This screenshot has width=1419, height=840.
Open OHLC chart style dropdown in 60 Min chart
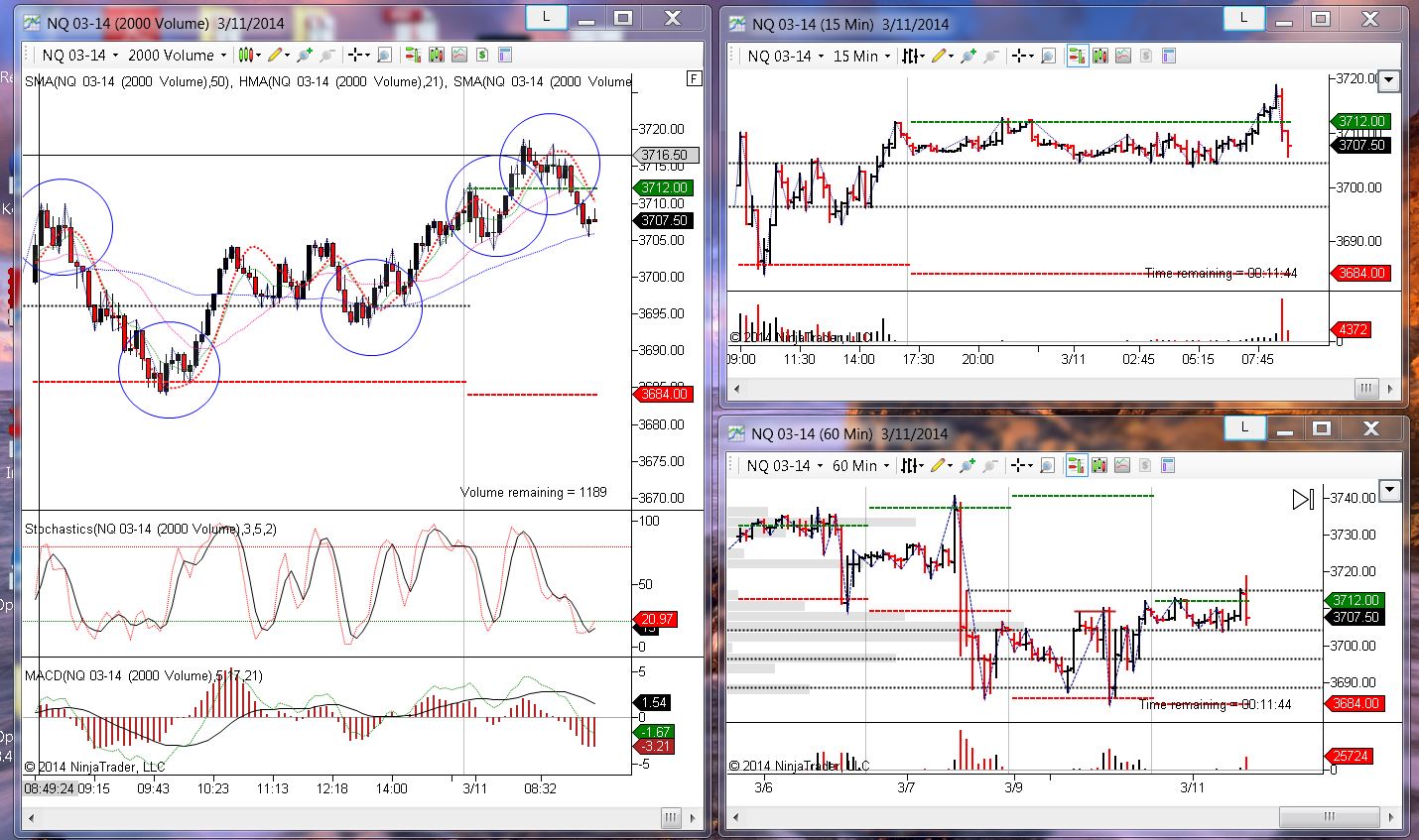(x=912, y=465)
